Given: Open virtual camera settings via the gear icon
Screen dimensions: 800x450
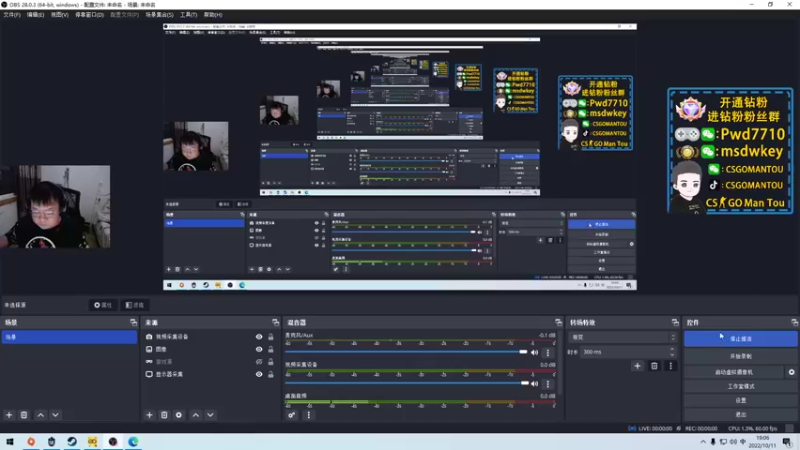Looking at the screenshot, I should [x=791, y=372].
